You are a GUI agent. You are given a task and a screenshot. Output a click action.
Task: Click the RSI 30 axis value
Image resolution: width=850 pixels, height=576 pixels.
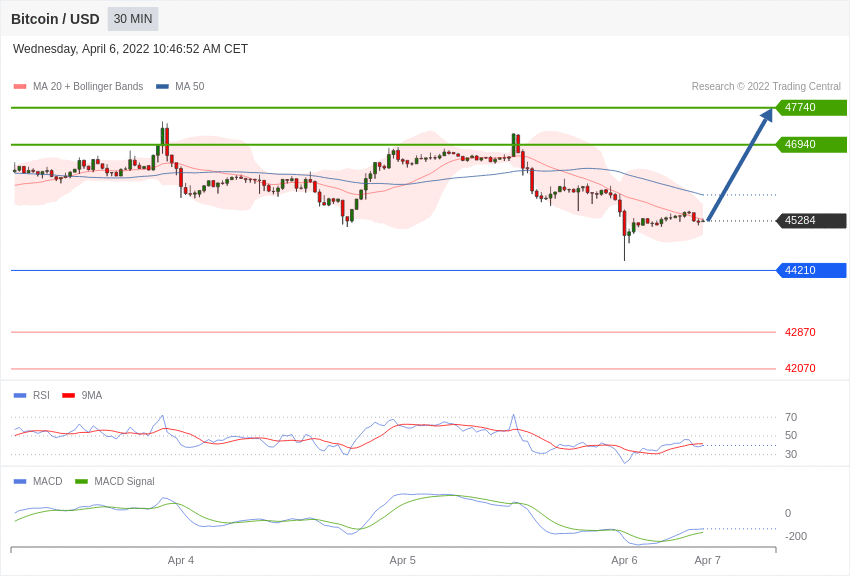tap(791, 454)
